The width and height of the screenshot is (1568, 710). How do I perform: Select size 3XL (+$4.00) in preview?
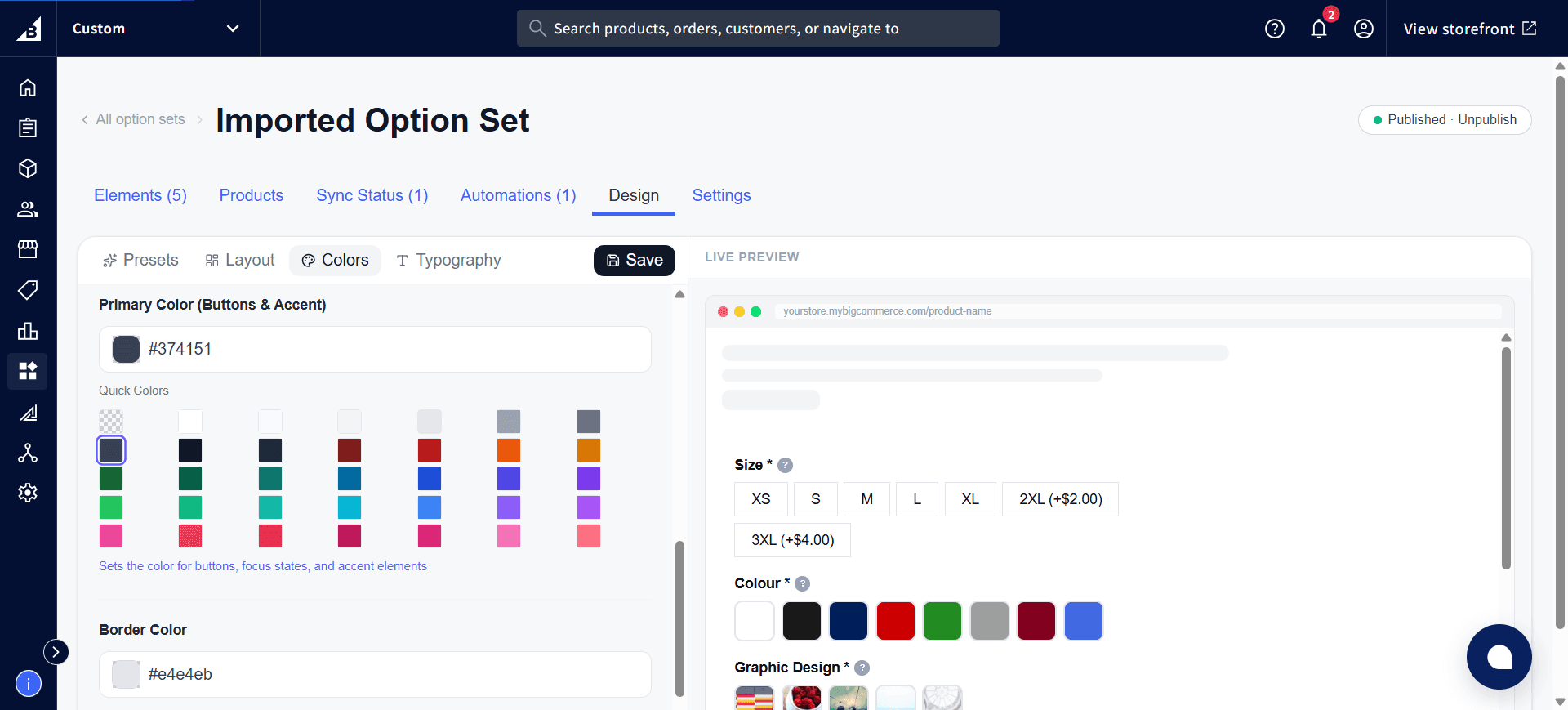point(793,540)
